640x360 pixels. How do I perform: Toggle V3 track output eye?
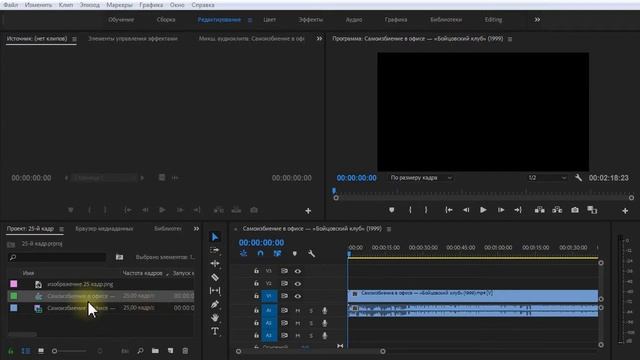298,271
